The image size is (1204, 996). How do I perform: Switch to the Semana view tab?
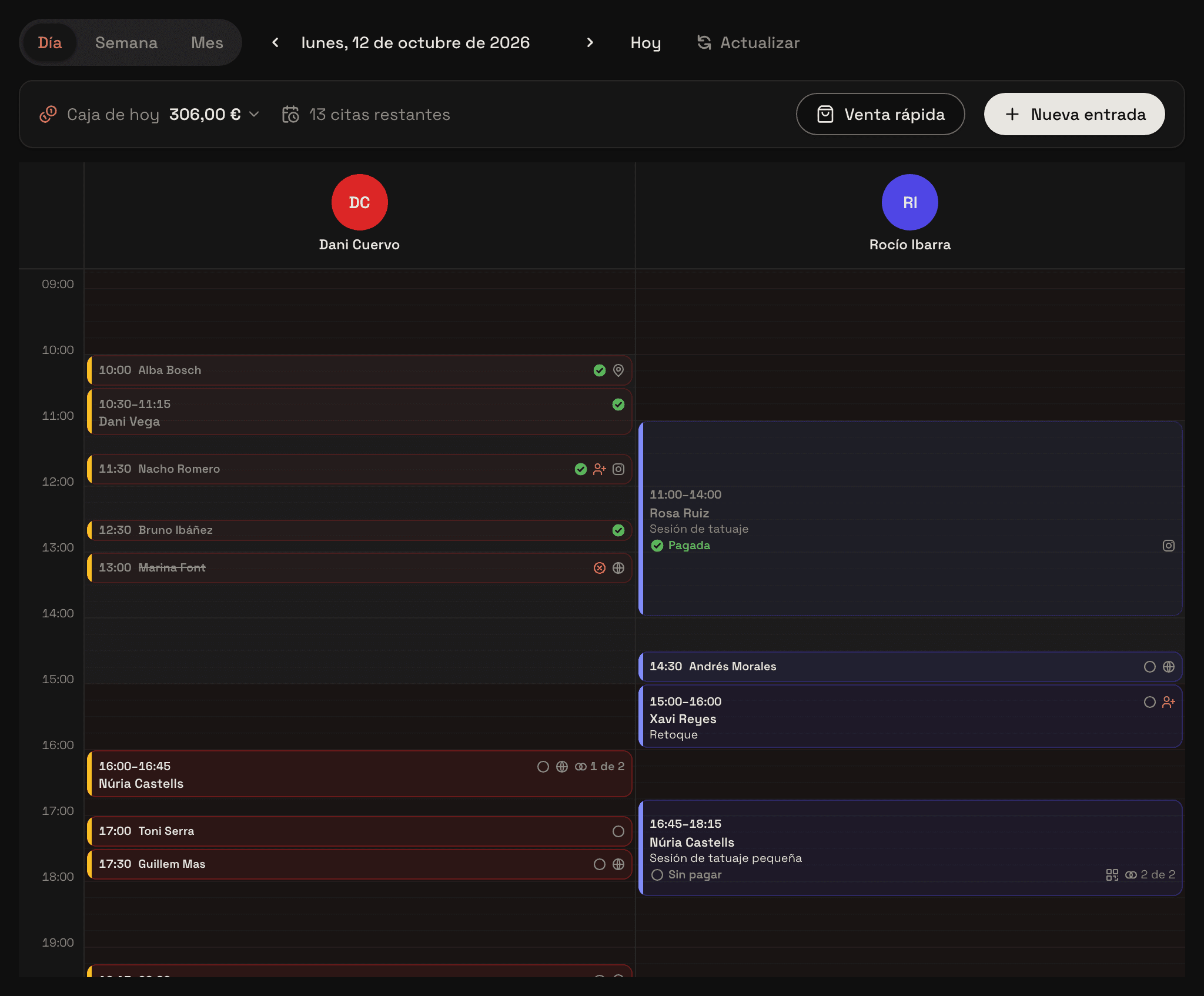pyautogui.click(x=126, y=42)
